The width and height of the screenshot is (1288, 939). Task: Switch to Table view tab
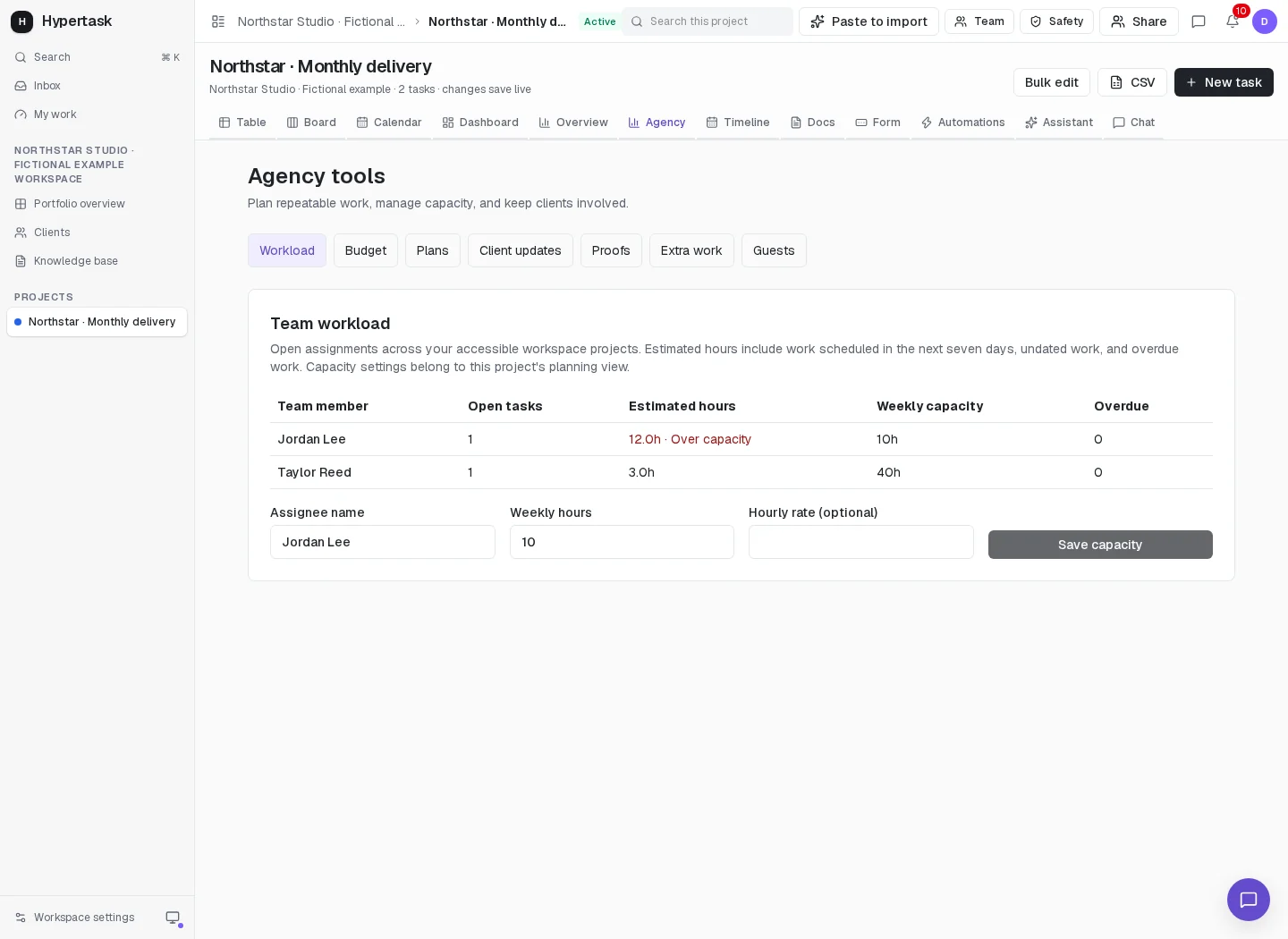242,123
